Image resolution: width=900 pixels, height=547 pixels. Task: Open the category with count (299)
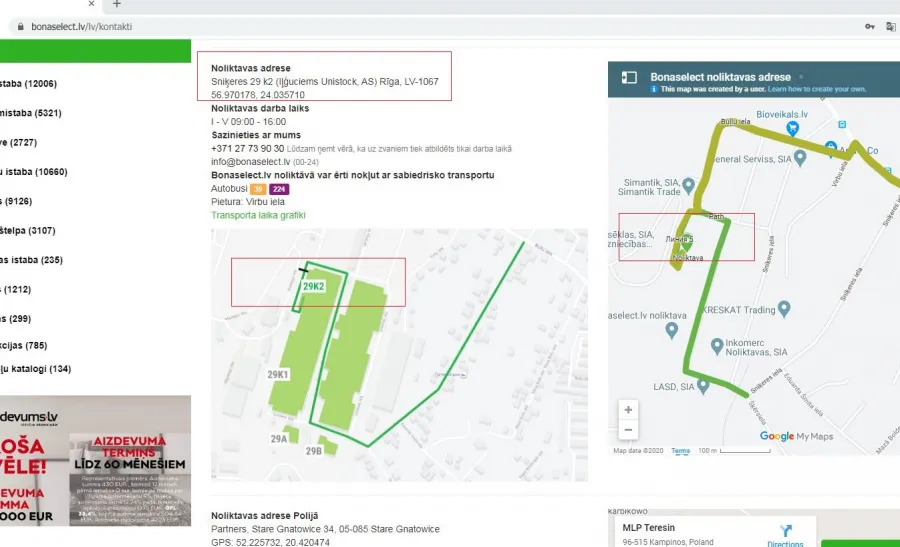pos(15,319)
